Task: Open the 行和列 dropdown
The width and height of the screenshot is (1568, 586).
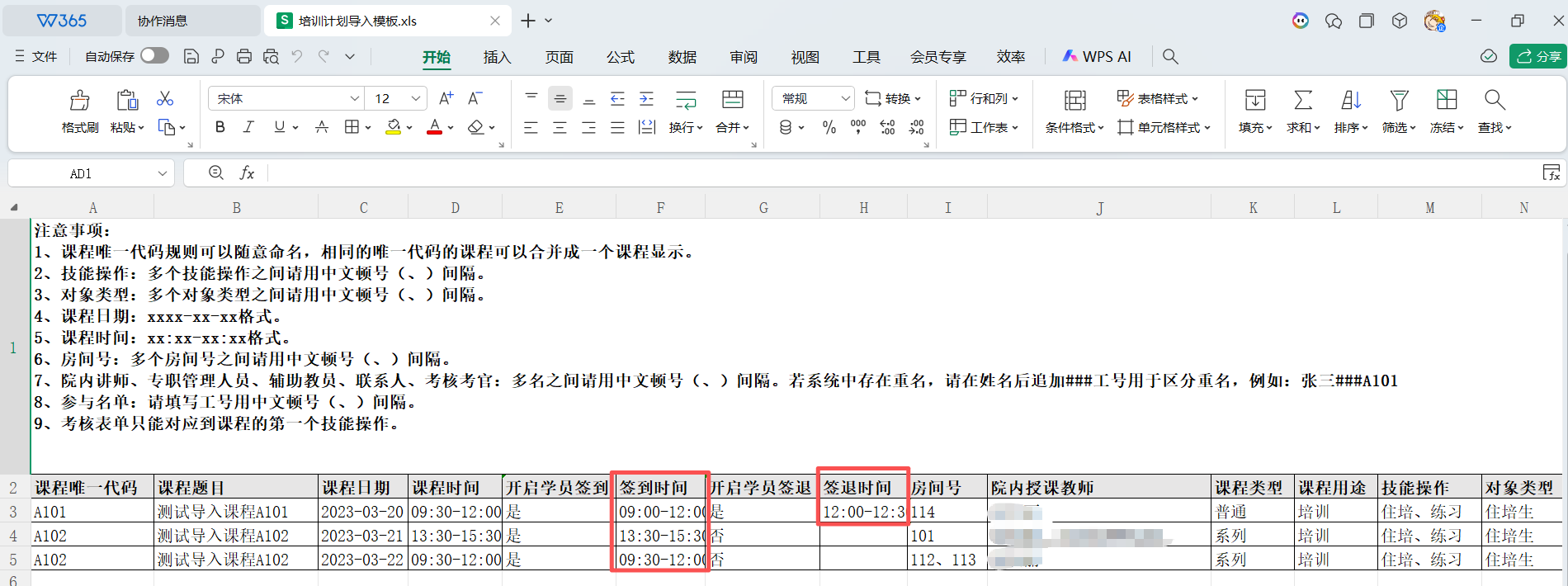Action: (x=984, y=98)
